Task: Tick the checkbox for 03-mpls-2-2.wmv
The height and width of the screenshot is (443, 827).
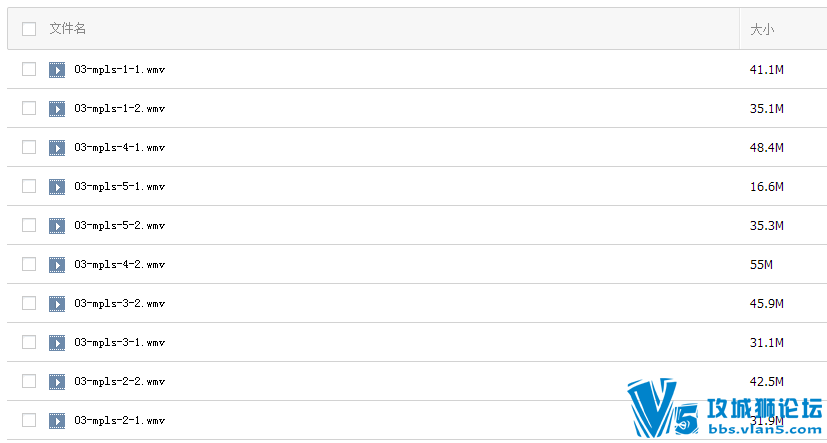Action: [x=29, y=382]
